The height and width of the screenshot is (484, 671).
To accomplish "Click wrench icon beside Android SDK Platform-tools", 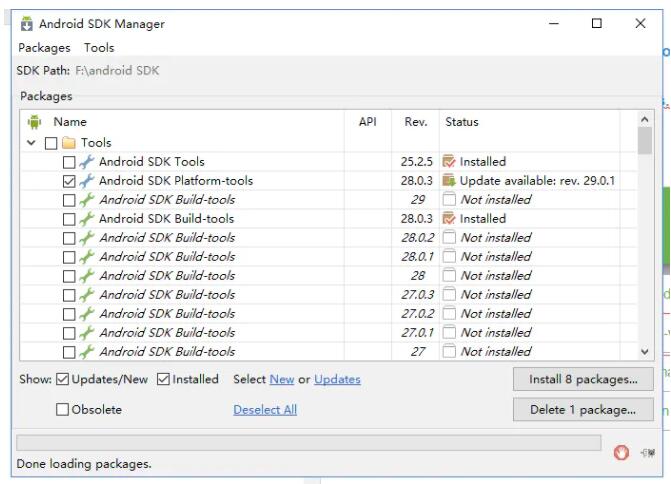I will [x=87, y=181].
